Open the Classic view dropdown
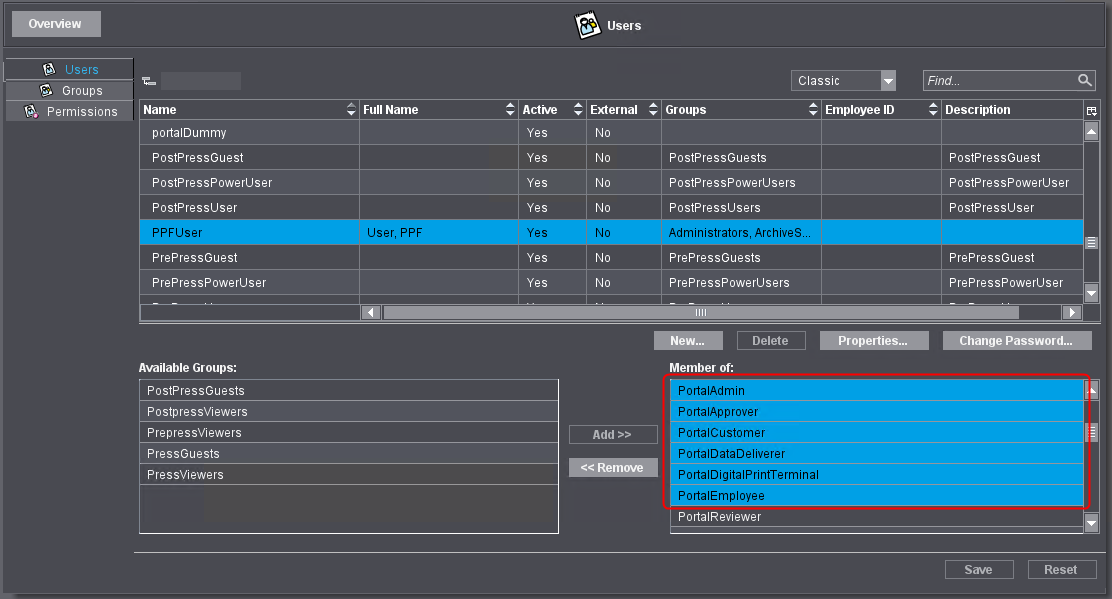1112x599 pixels. pyautogui.click(x=887, y=81)
